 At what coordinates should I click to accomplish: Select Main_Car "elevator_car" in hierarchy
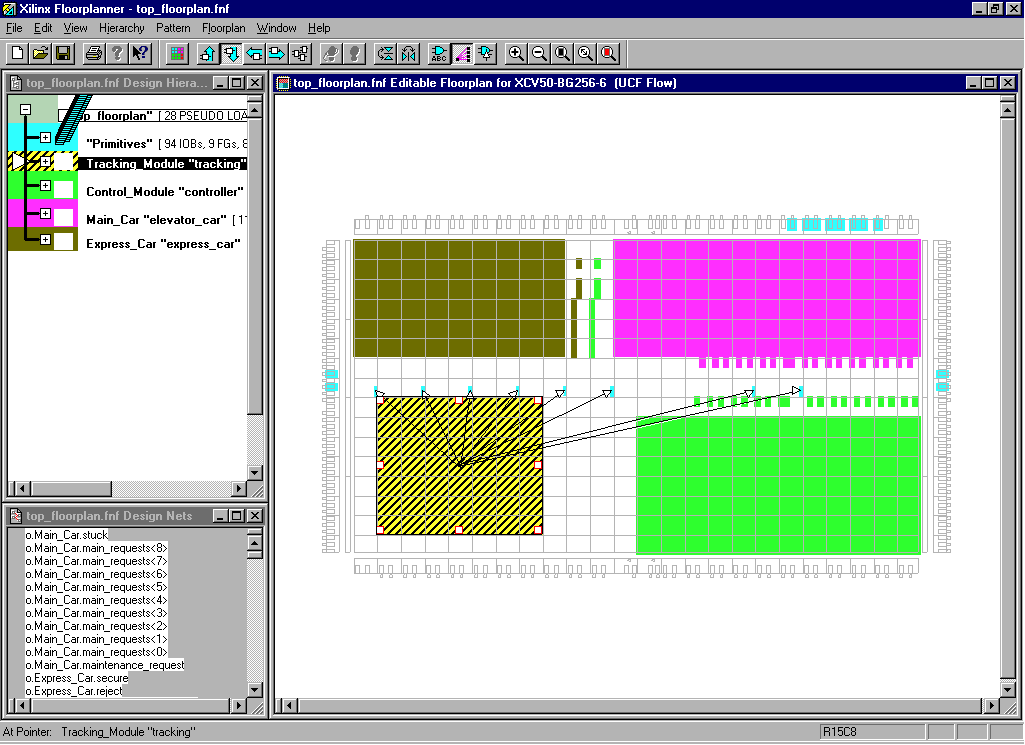click(x=156, y=219)
